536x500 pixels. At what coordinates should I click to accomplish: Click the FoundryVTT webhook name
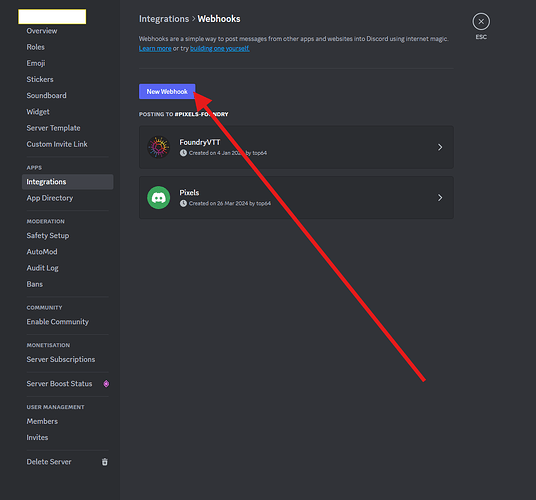coord(200,142)
